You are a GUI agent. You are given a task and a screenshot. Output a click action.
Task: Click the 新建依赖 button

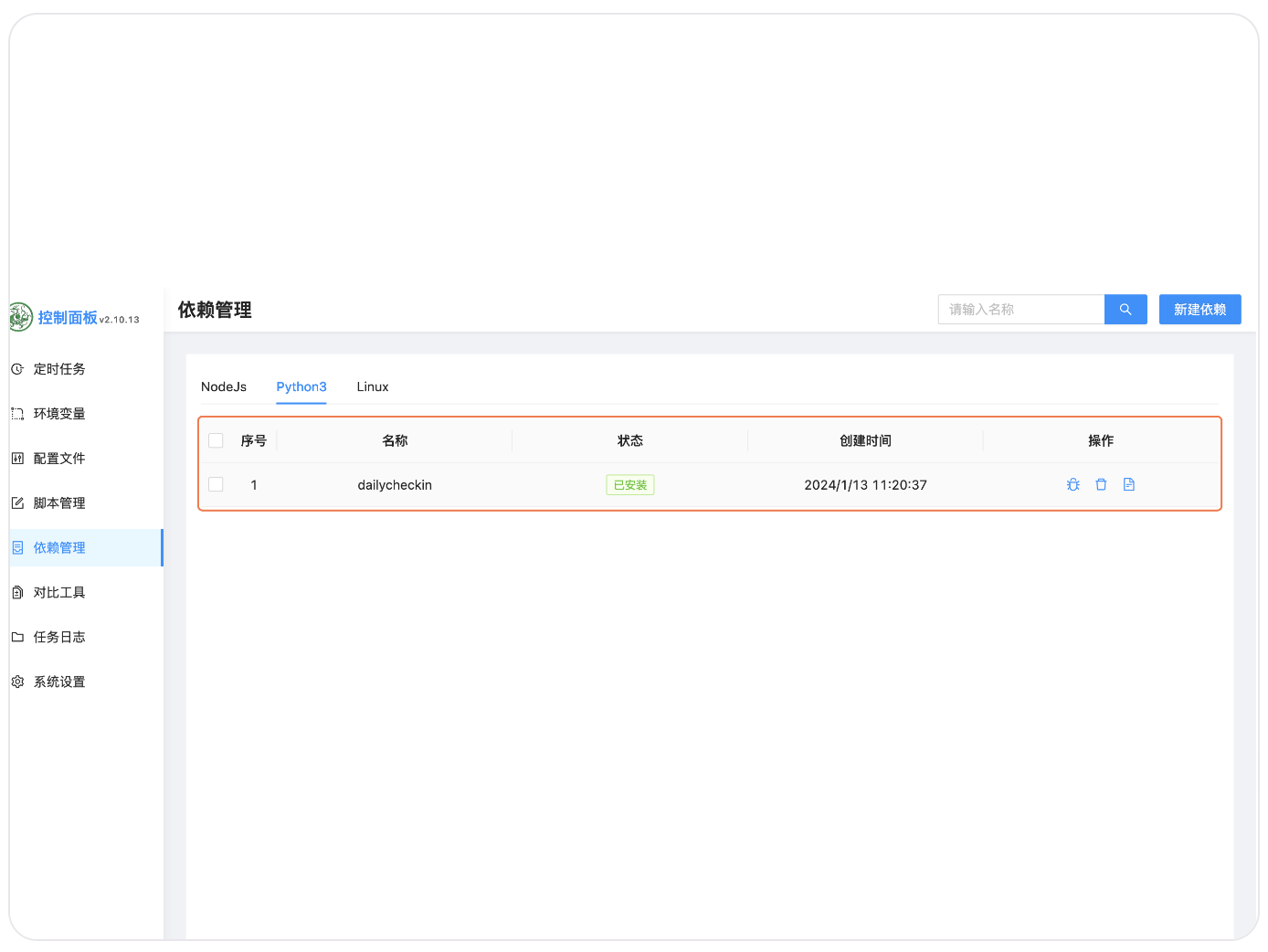click(x=1199, y=310)
